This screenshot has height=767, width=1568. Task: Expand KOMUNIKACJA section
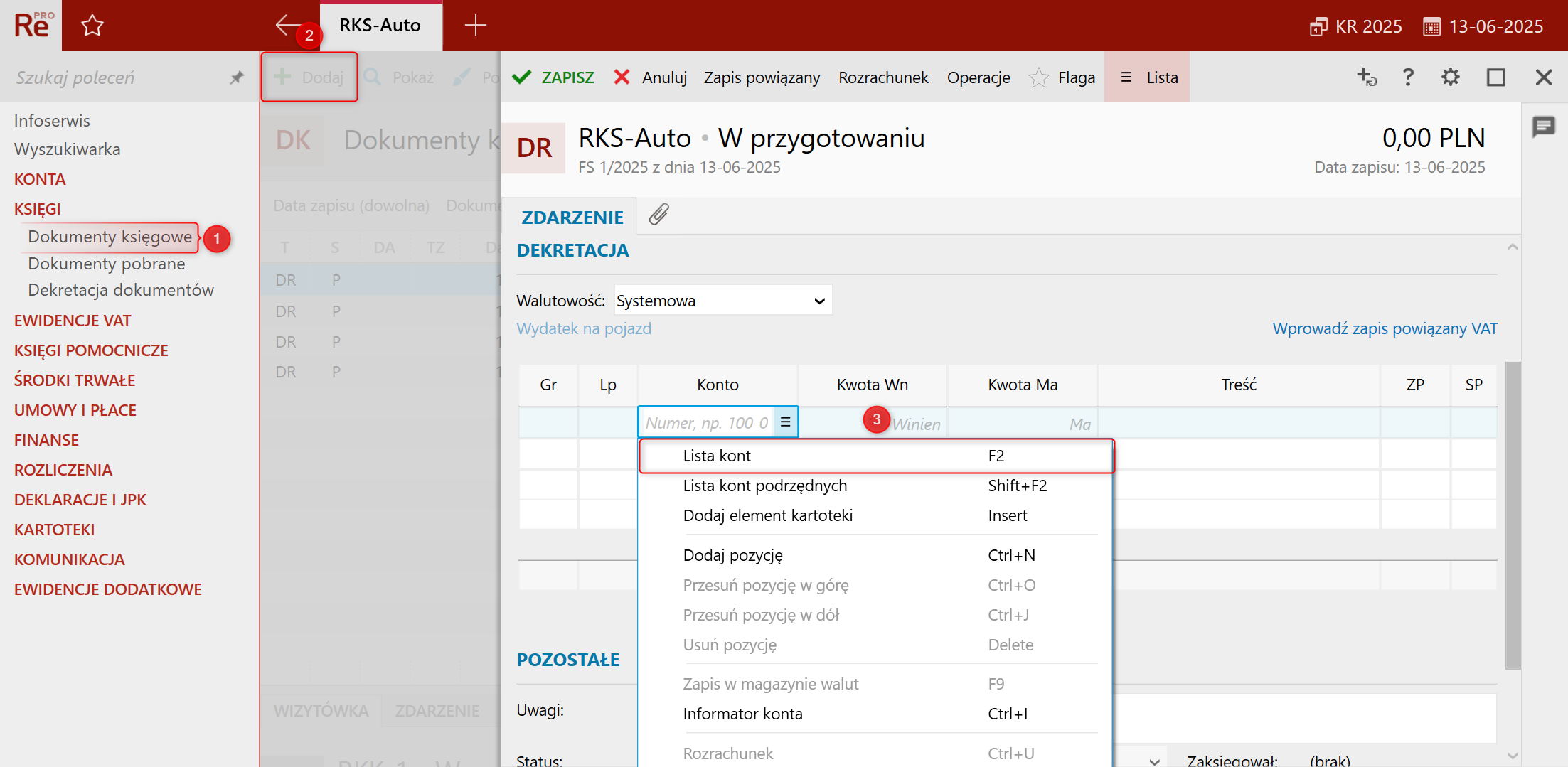point(69,559)
